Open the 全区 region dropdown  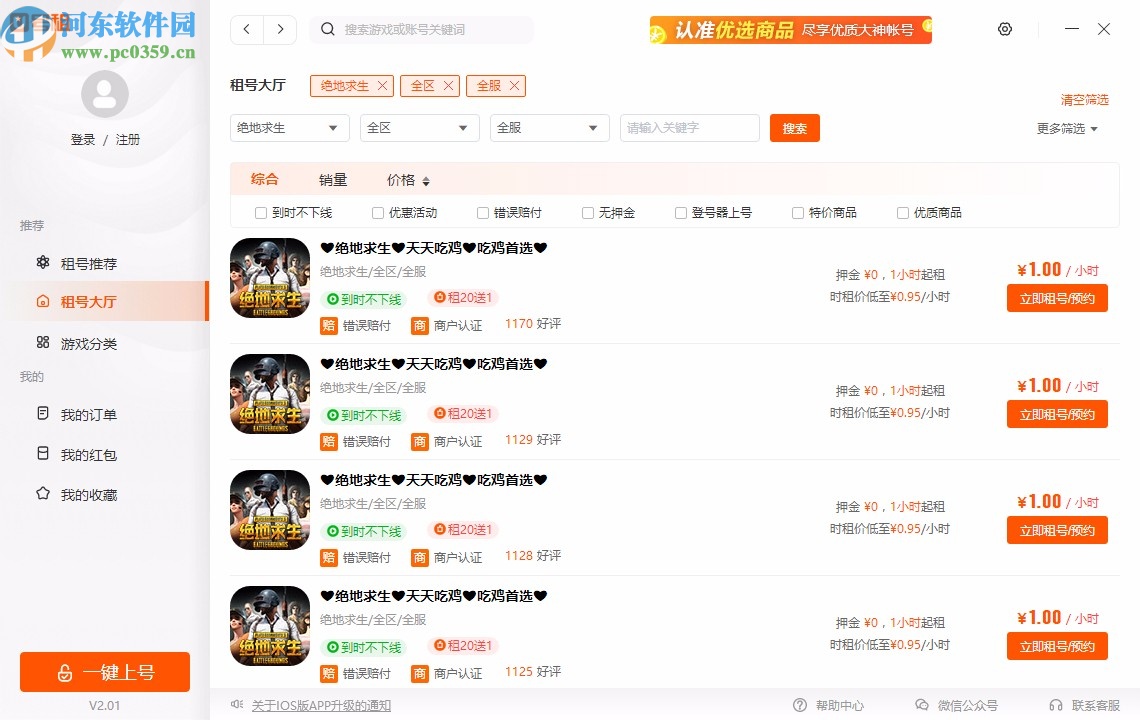tap(419, 128)
